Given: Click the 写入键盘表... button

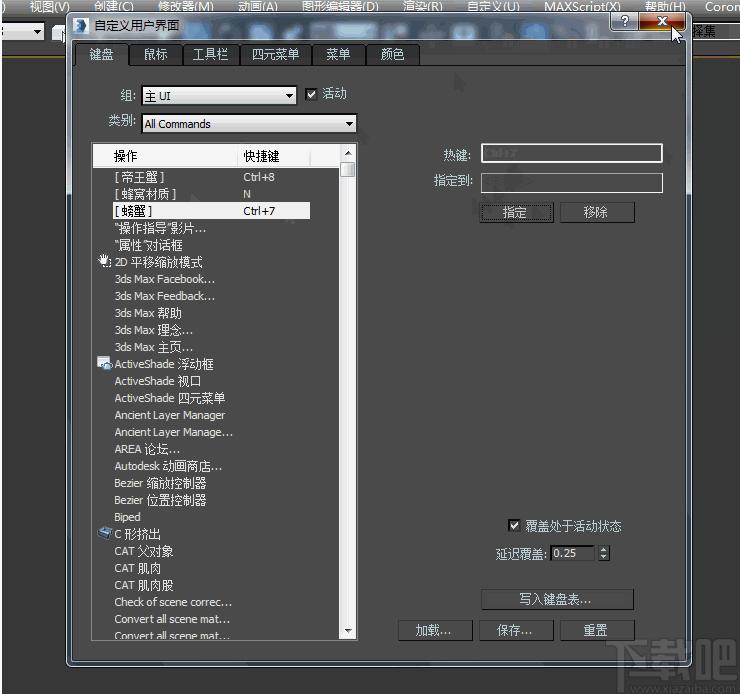Looking at the screenshot, I should tap(557, 599).
